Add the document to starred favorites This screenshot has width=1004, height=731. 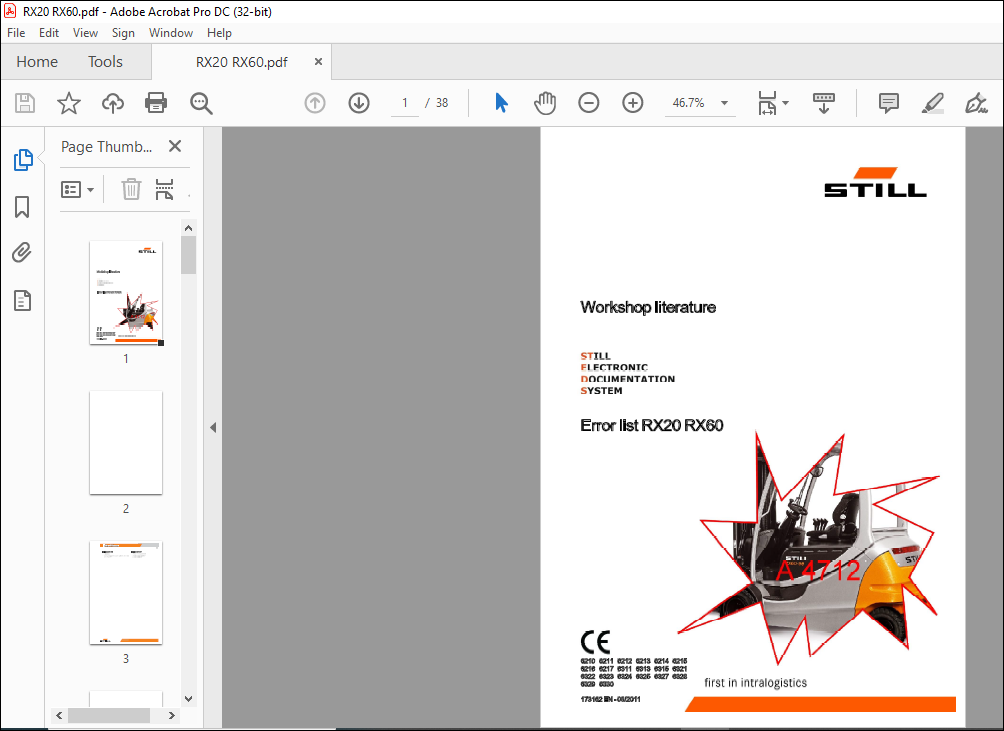pyautogui.click(x=69, y=103)
